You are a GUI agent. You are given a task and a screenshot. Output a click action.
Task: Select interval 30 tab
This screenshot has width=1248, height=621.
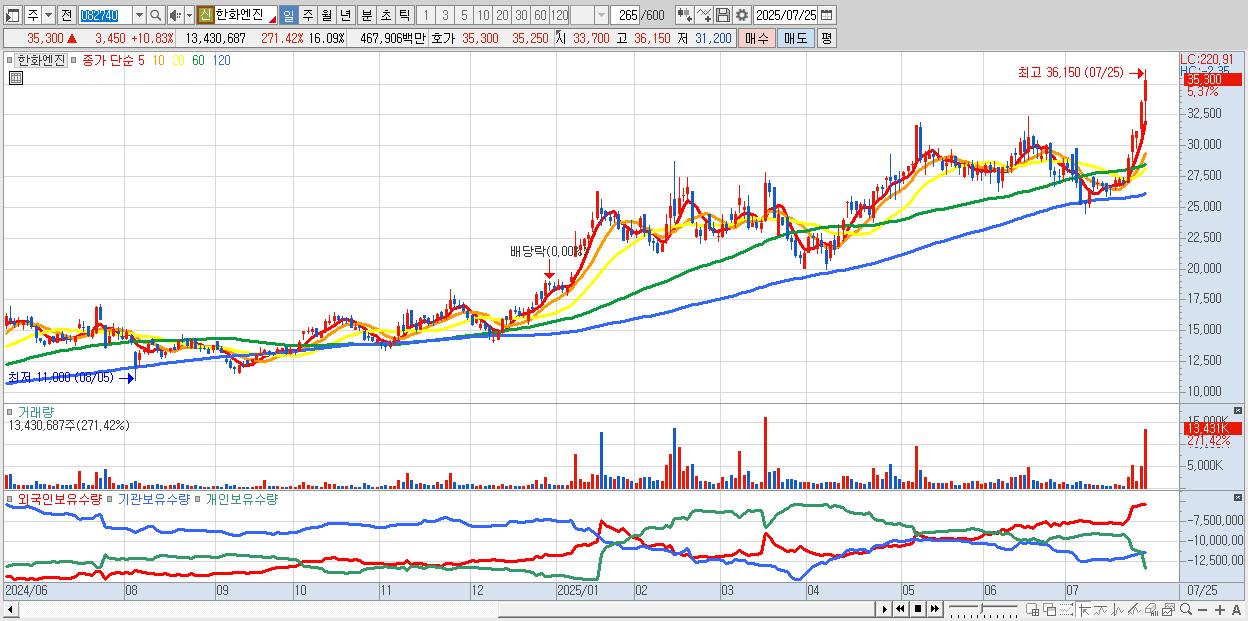pos(521,16)
